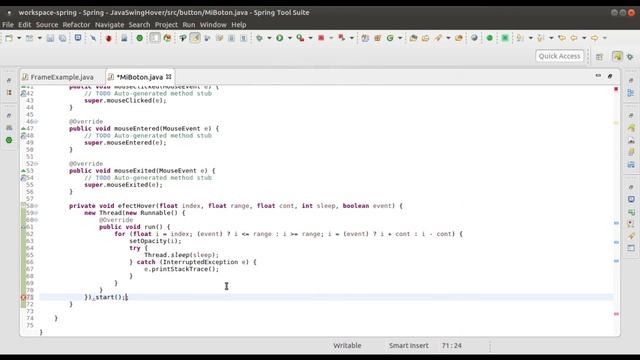Jump to Last Edit Location icon
The width and height of the screenshot is (640, 360).
[x=562, y=38]
